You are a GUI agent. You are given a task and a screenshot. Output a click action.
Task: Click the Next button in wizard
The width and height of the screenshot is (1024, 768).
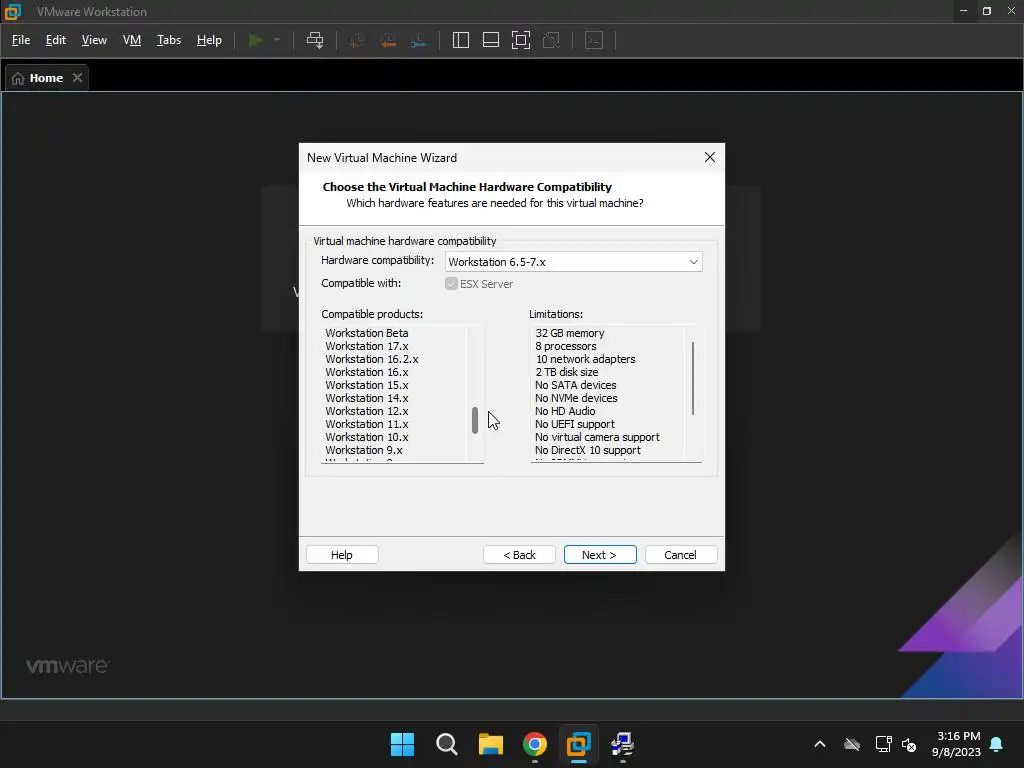pyautogui.click(x=600, y=554)
